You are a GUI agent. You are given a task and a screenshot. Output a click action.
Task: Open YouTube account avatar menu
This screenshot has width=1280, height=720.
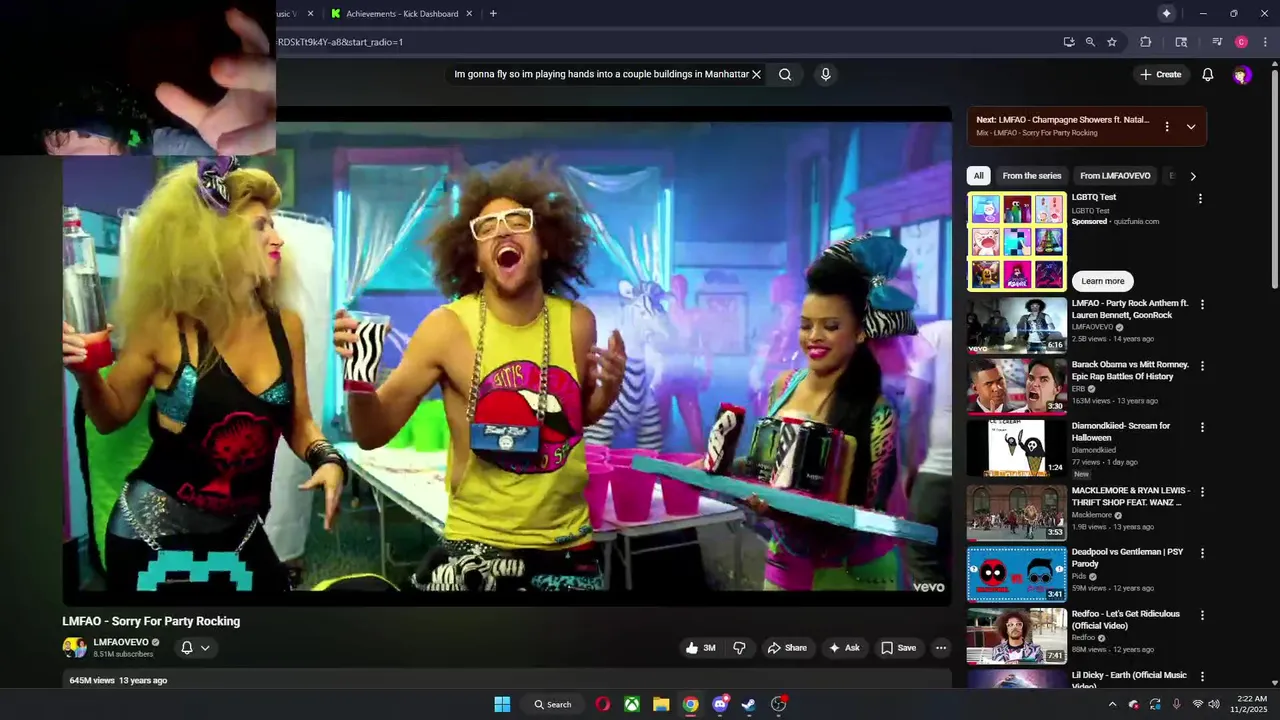point(1242,75)
